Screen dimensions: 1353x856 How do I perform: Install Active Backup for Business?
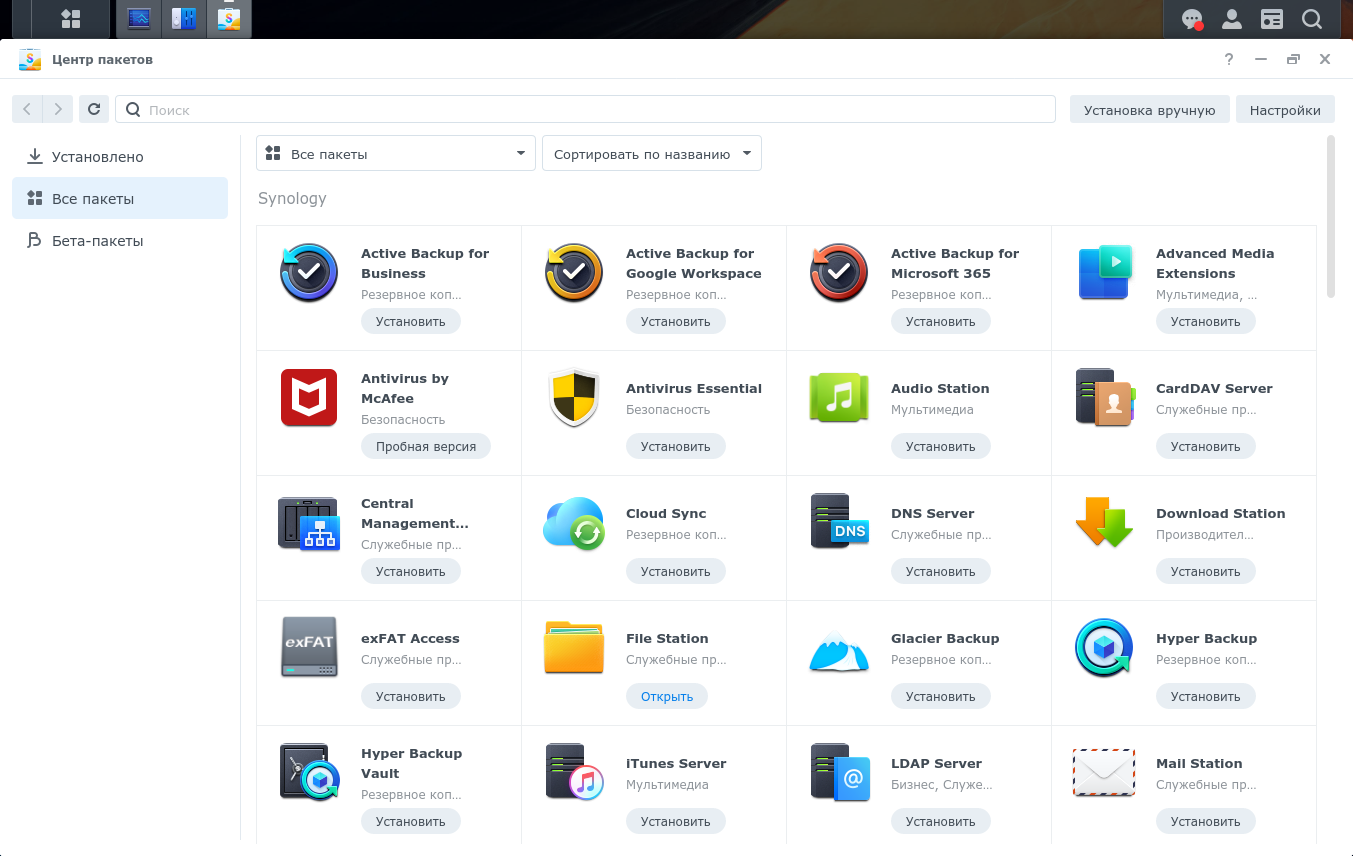(411, 321)
